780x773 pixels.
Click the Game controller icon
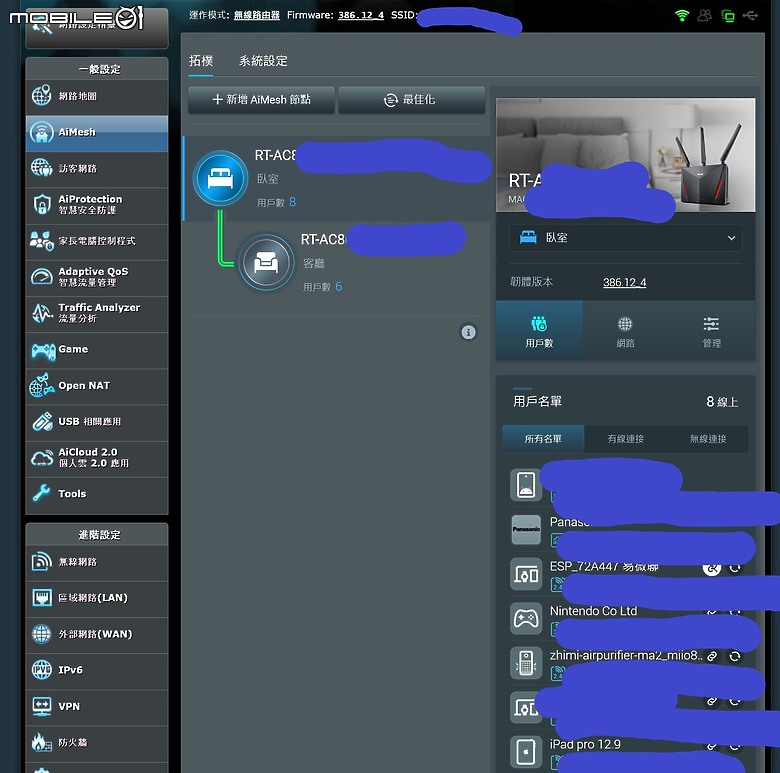[x=43, y=351]
